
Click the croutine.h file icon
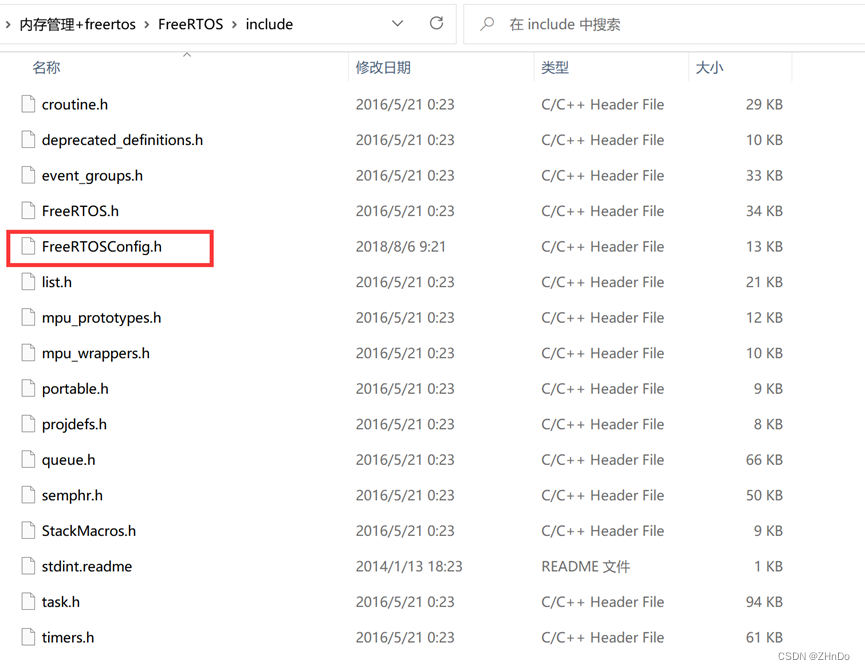(28, 104)
